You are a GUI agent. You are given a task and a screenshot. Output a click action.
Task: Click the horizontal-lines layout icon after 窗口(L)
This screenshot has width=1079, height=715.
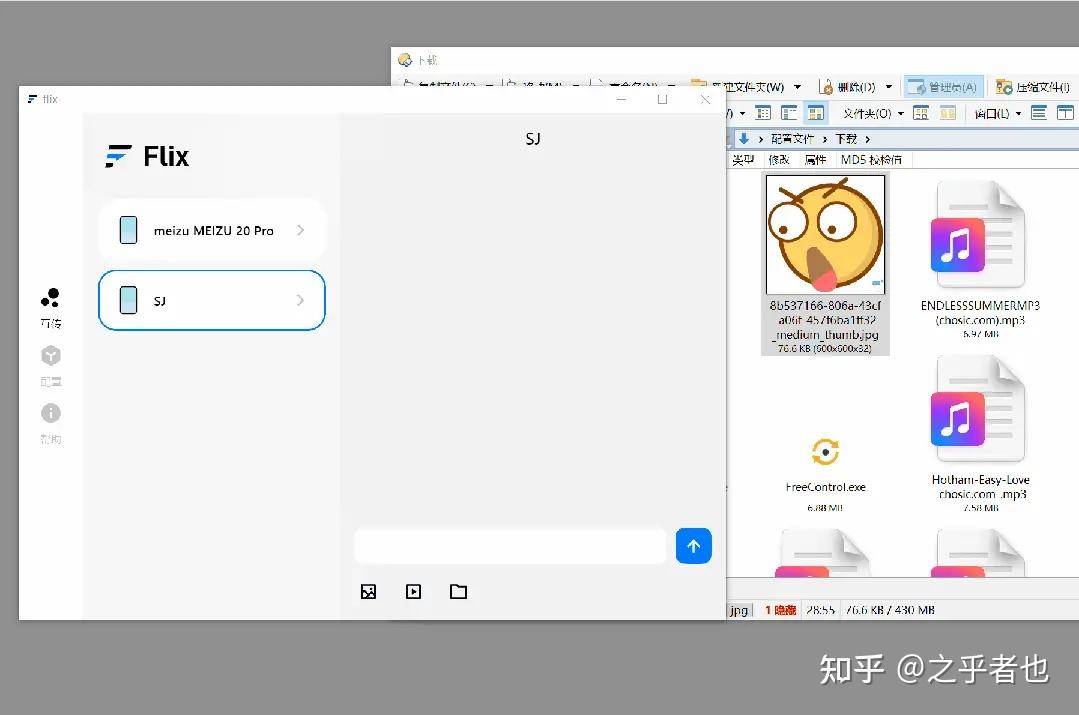point(1039,113)
